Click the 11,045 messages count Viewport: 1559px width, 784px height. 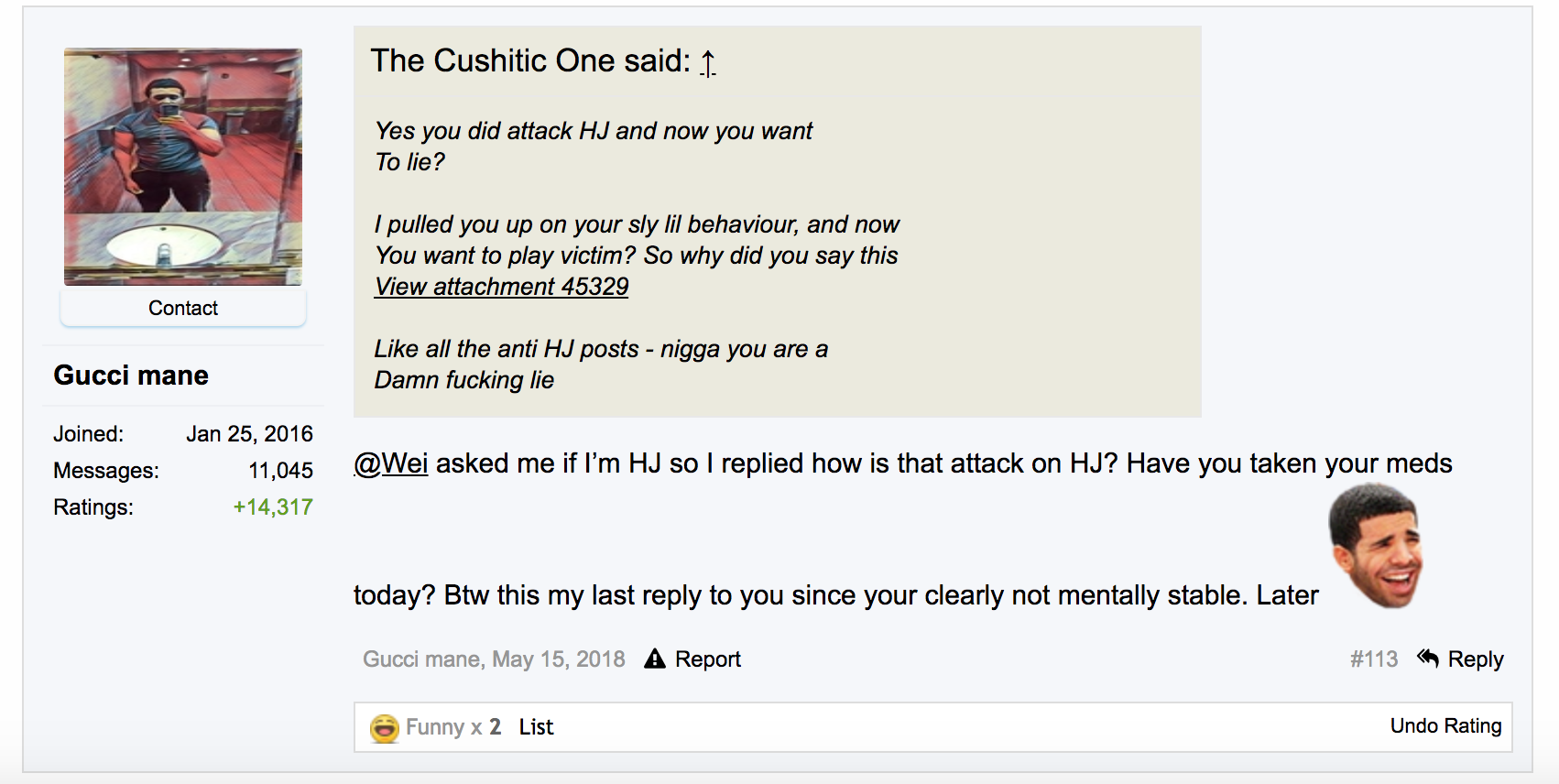[x=280, y=471]
